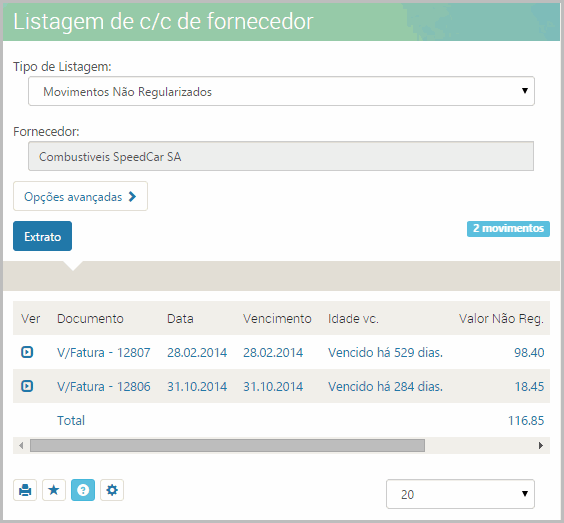
Task: Open the rows-per-page dropdown showing 20
Action: point(460,494)
